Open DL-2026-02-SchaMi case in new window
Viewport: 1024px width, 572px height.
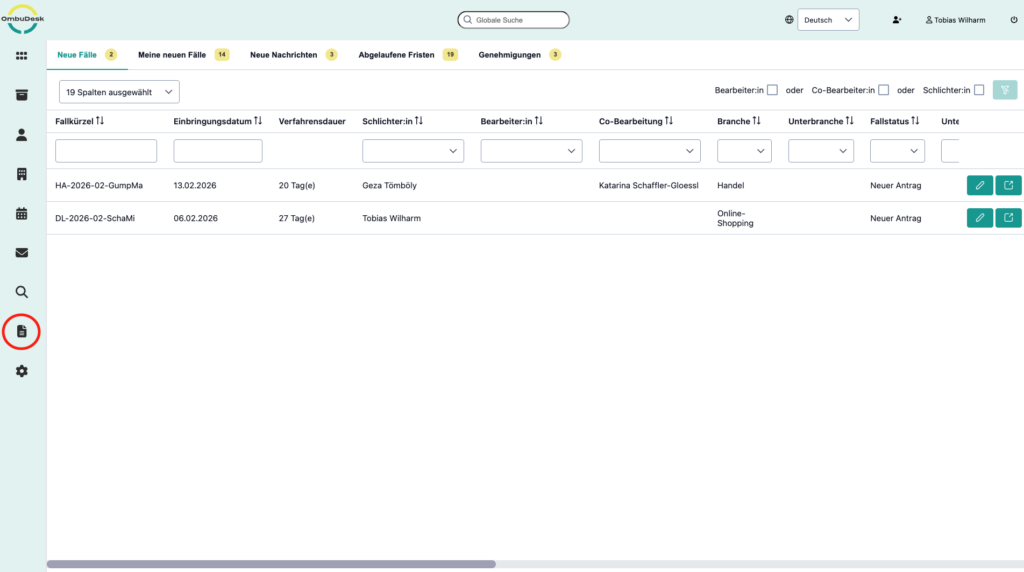[x=1008, y=218]
